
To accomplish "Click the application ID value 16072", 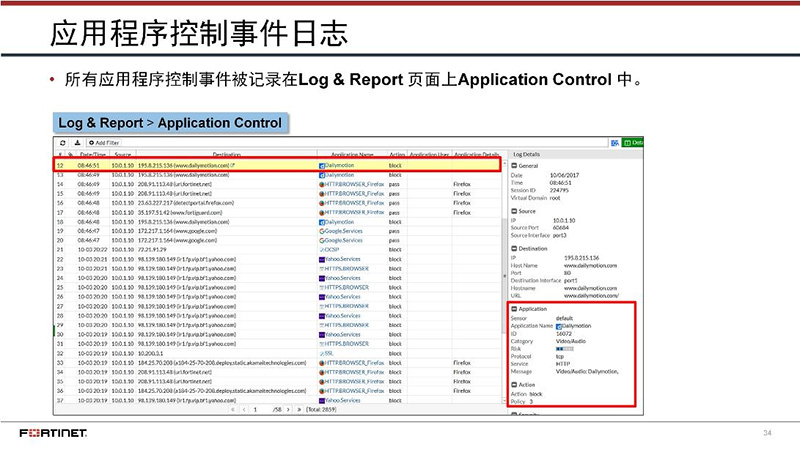I will click(x=564, y=334).
